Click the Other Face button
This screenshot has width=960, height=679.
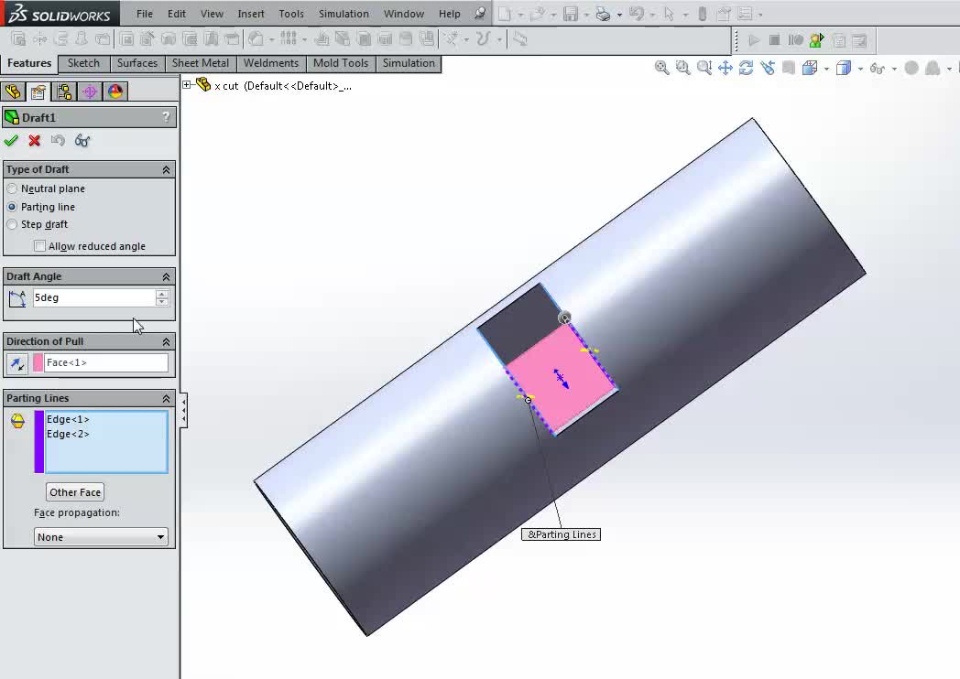pyautogui.click(x=75, y=492)
